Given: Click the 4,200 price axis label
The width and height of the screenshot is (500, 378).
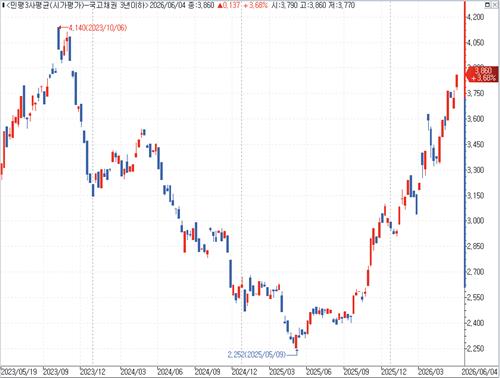Looking at the screenshot, I should coord(475,17).
